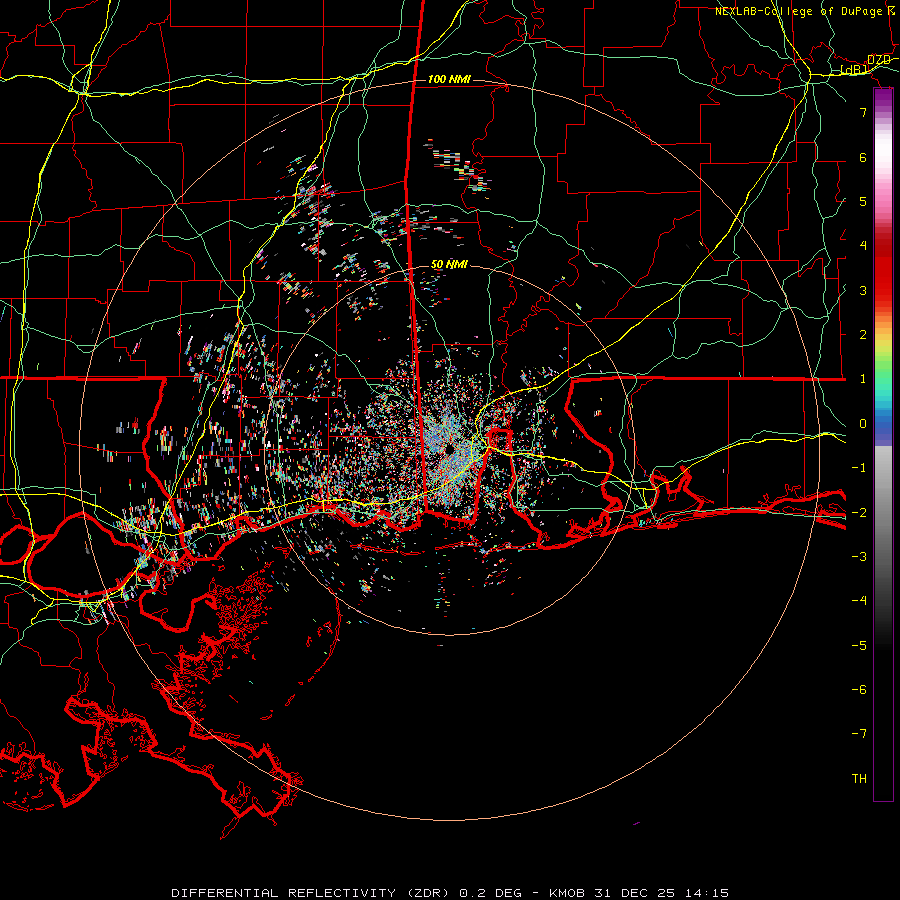Select the 6 tick on the color scale
900x900 pixels.
click(863, 157)
